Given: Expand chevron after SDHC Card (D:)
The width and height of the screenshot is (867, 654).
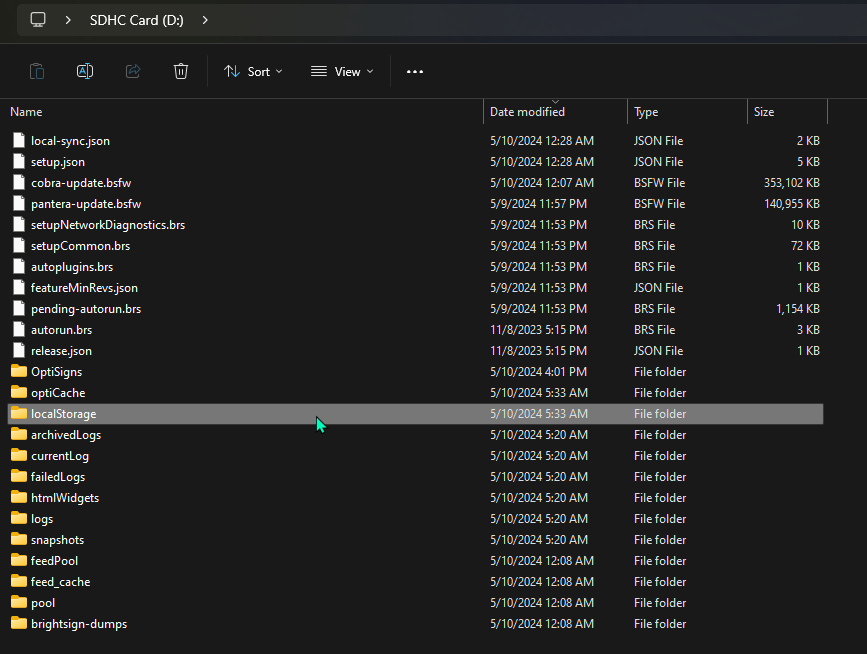Looking at the screenshot, I should click(205, 20).
